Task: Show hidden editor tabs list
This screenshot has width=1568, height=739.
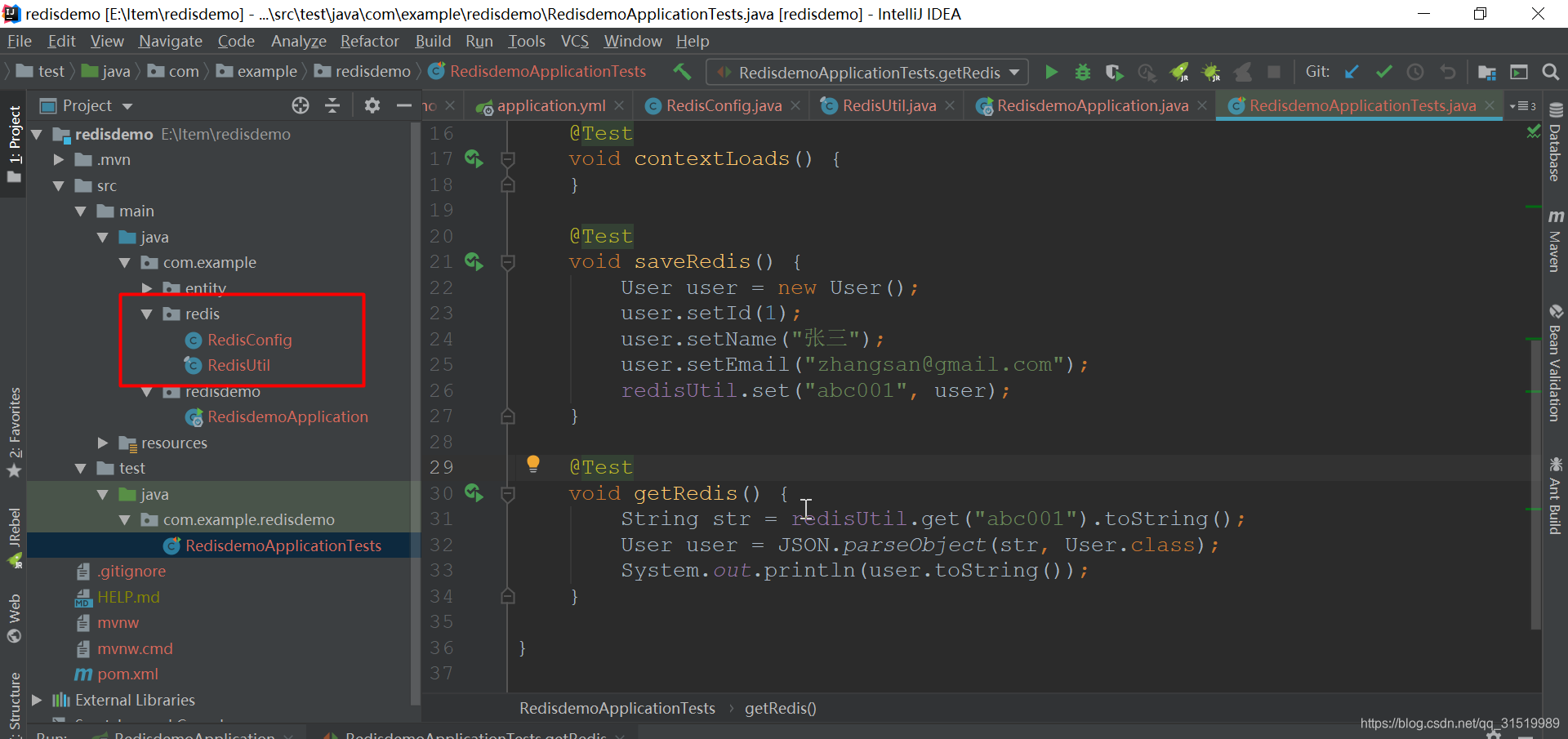Action: (x=1522, y=105)
